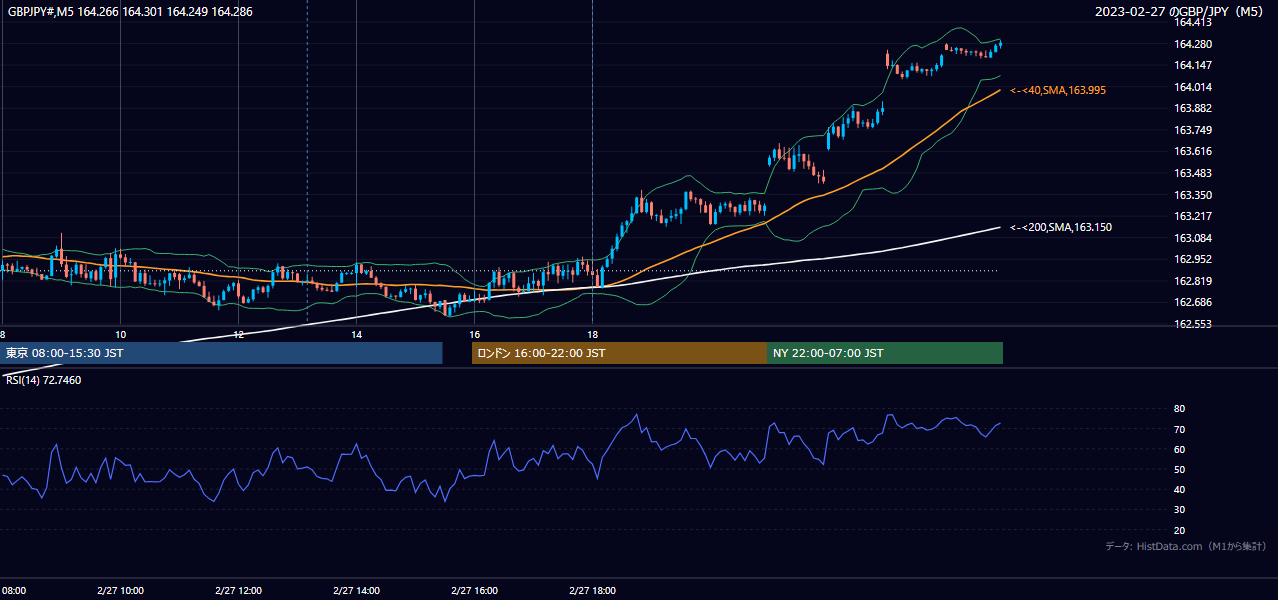Screen dimensions: 1278x600
Task: Click price axis label 163.350
Action: [x=1192, y=195]
